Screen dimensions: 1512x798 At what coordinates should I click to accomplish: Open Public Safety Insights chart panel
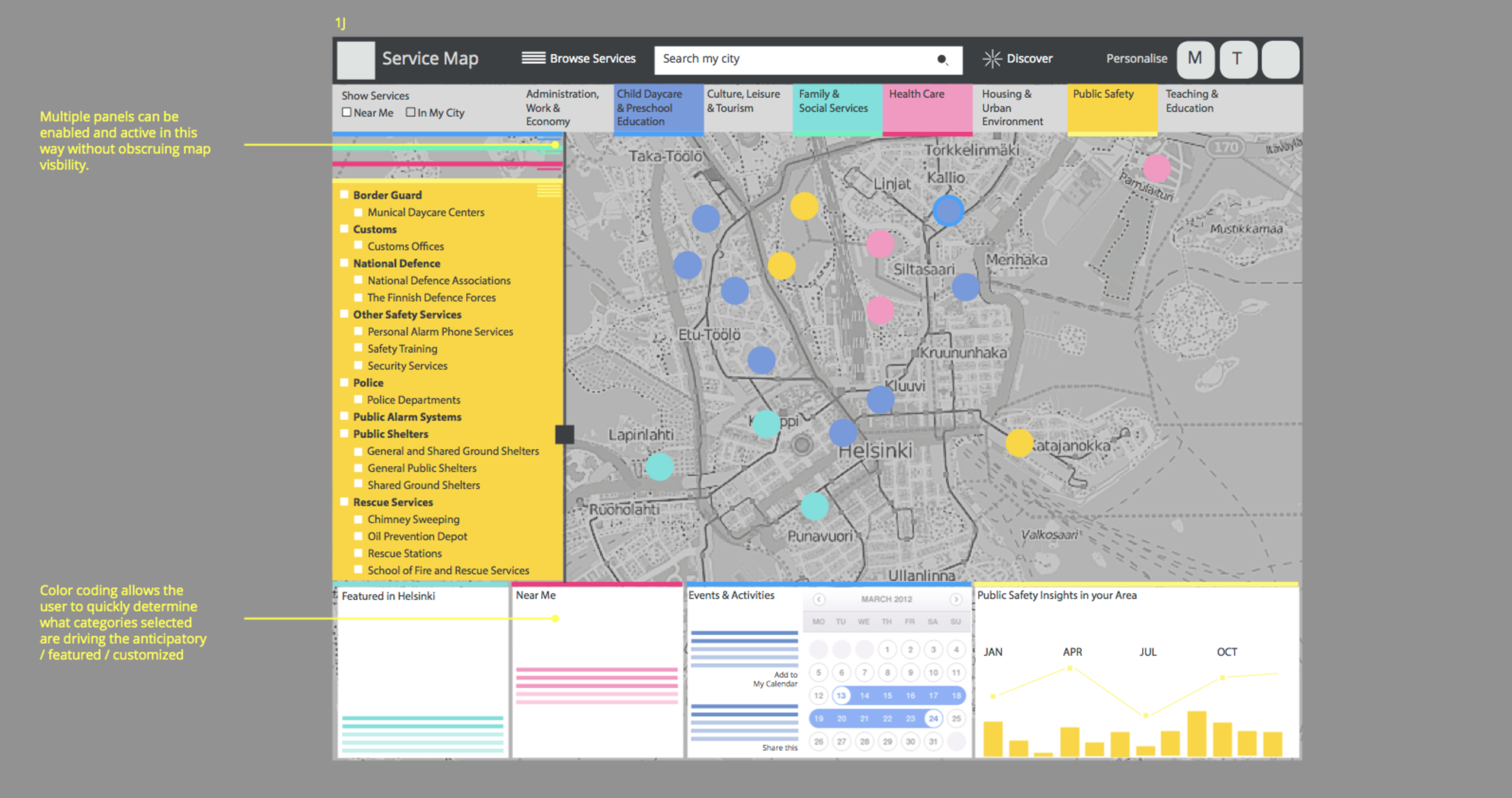coord(1136,672)
